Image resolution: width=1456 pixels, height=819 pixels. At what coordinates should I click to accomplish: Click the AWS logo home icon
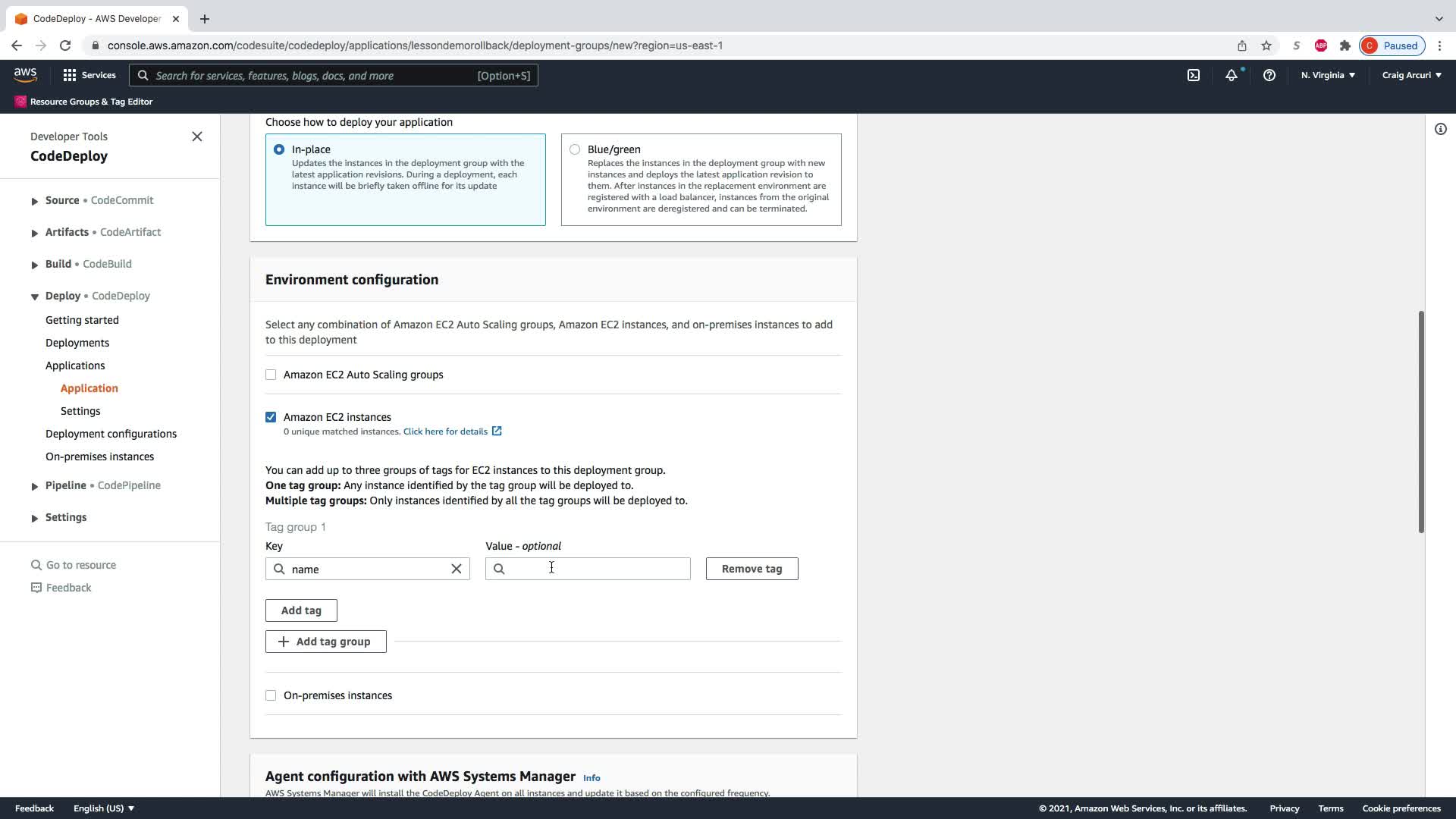(25, 74)
